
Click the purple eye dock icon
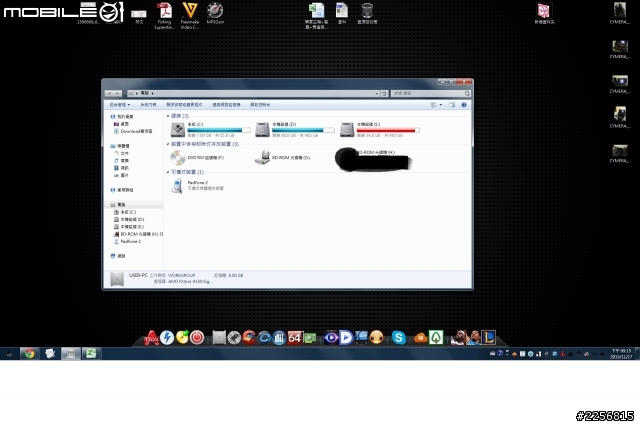click(331, 338)
